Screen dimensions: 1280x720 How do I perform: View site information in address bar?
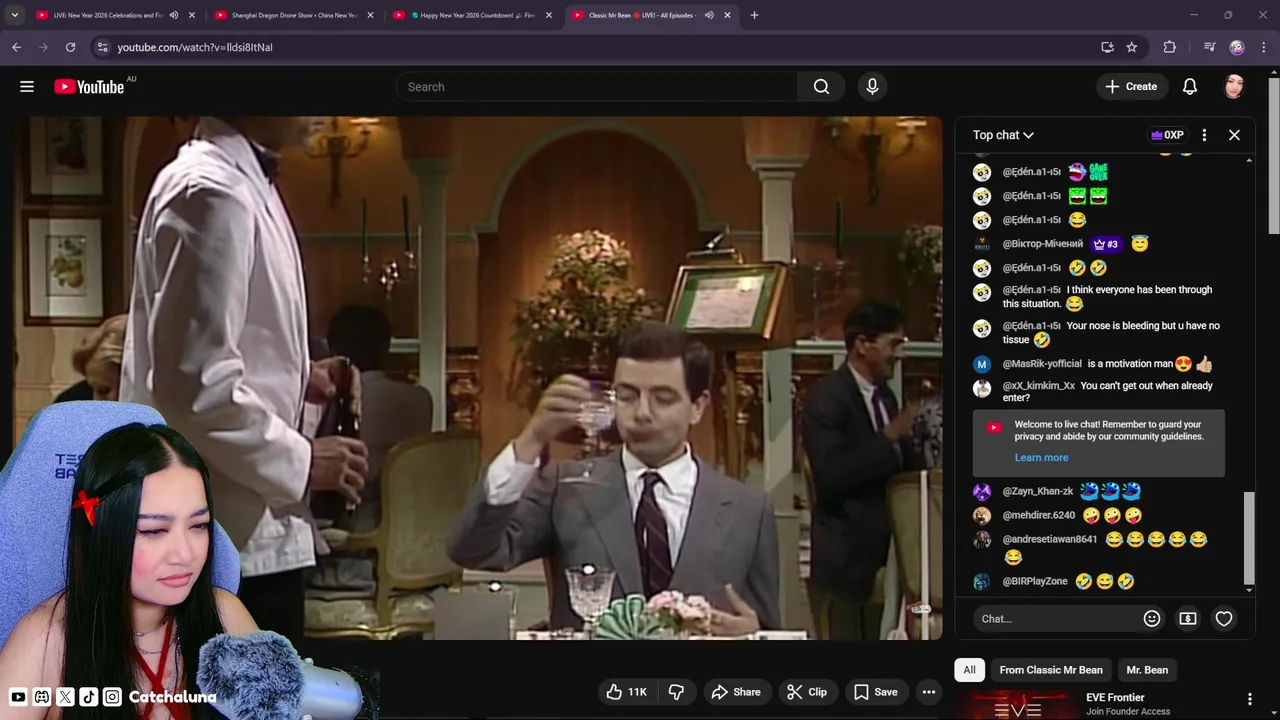(101, 47)
